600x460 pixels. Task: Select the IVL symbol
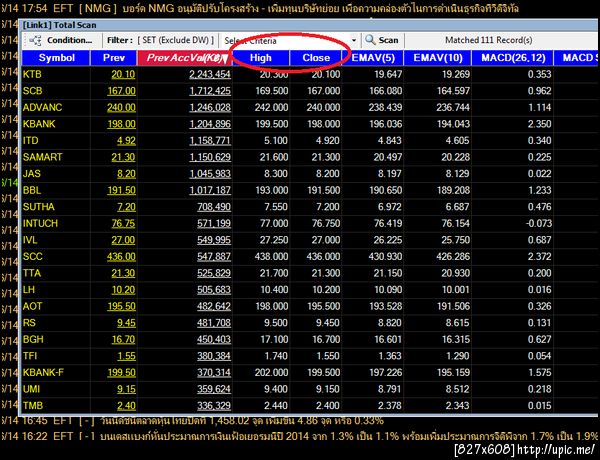[30, 240]
